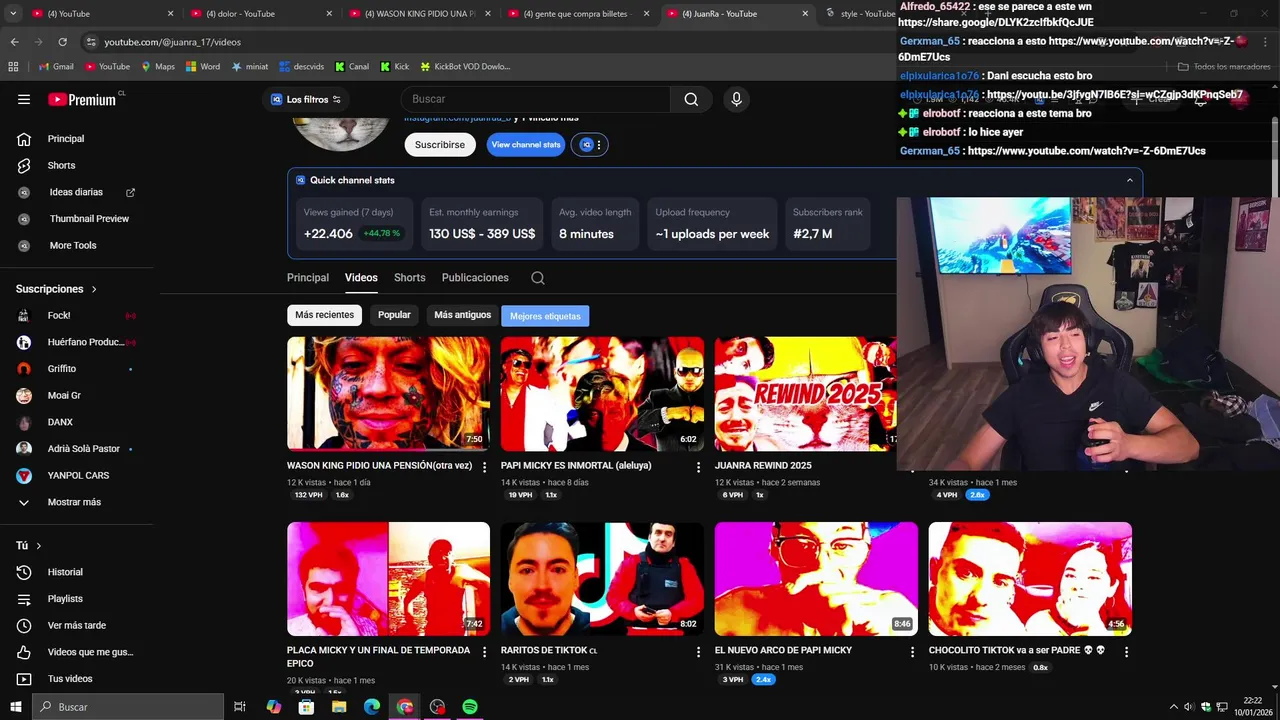Open the extension stats options button beside View channel stats

click(589, 145)
